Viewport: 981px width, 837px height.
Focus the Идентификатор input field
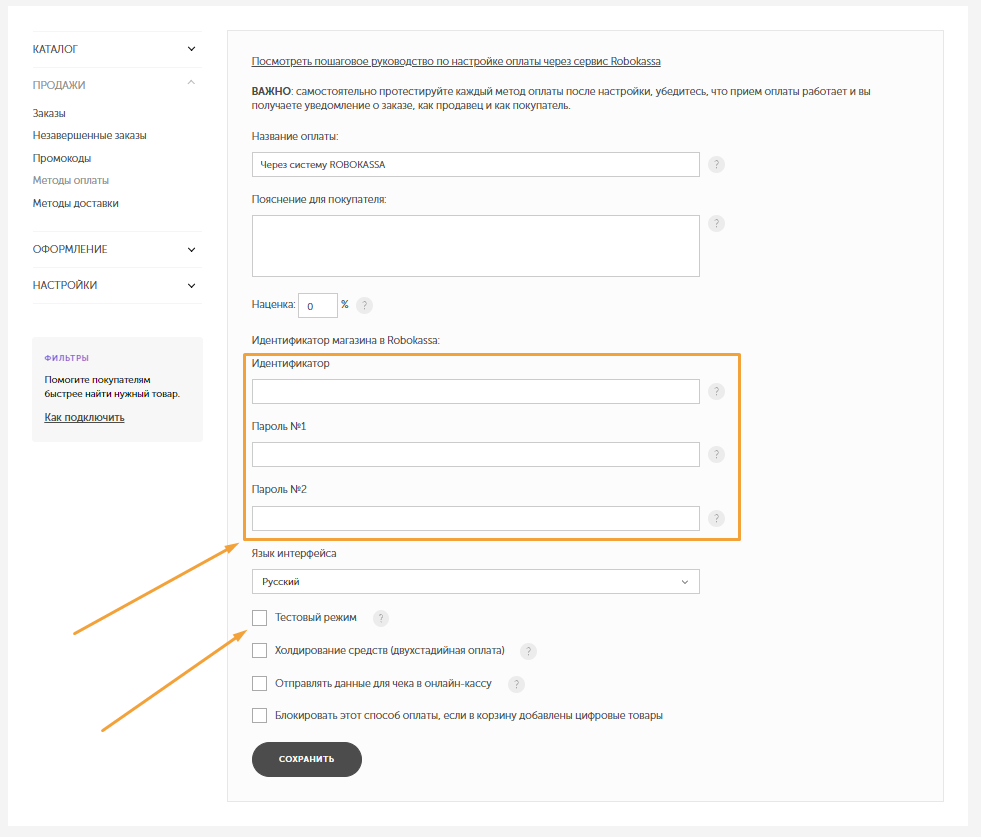pos(475,392)
